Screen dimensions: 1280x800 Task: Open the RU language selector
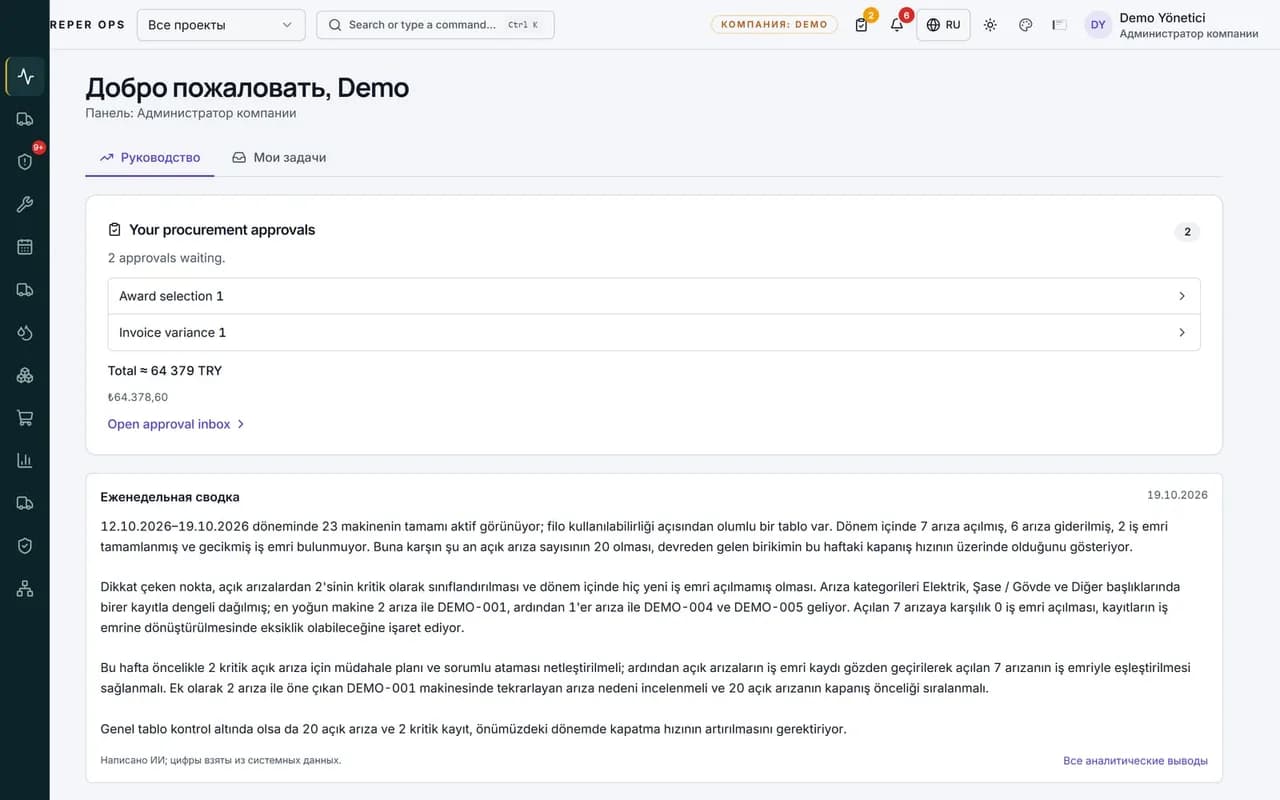943,25
